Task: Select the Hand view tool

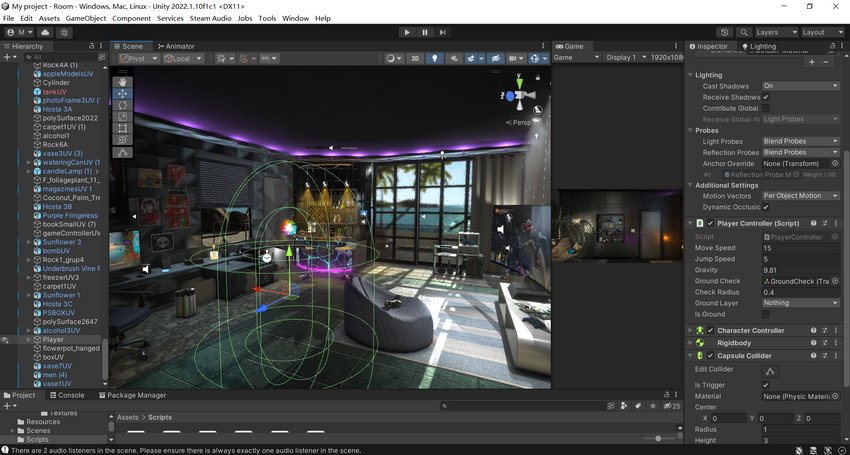Action: (123, 82)
